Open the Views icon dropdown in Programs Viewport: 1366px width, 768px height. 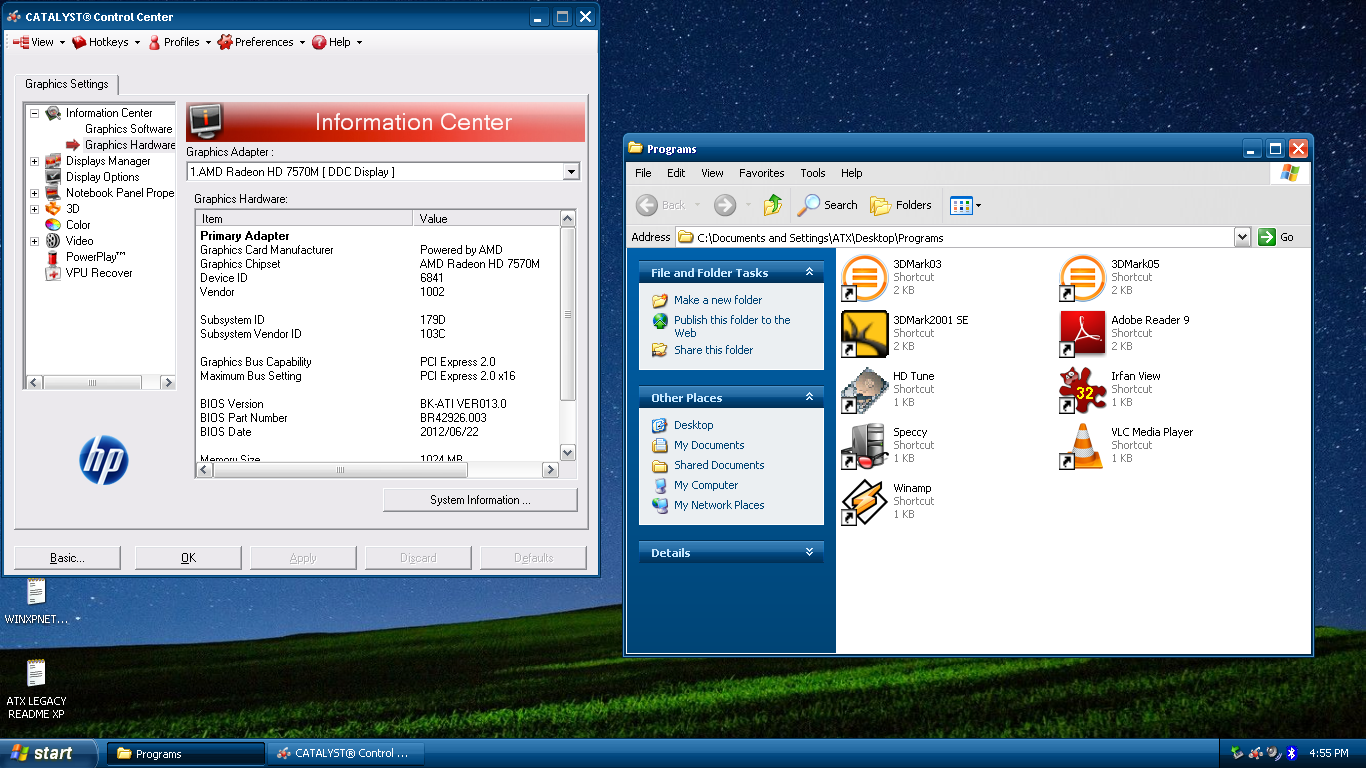[x=965, y=205]
